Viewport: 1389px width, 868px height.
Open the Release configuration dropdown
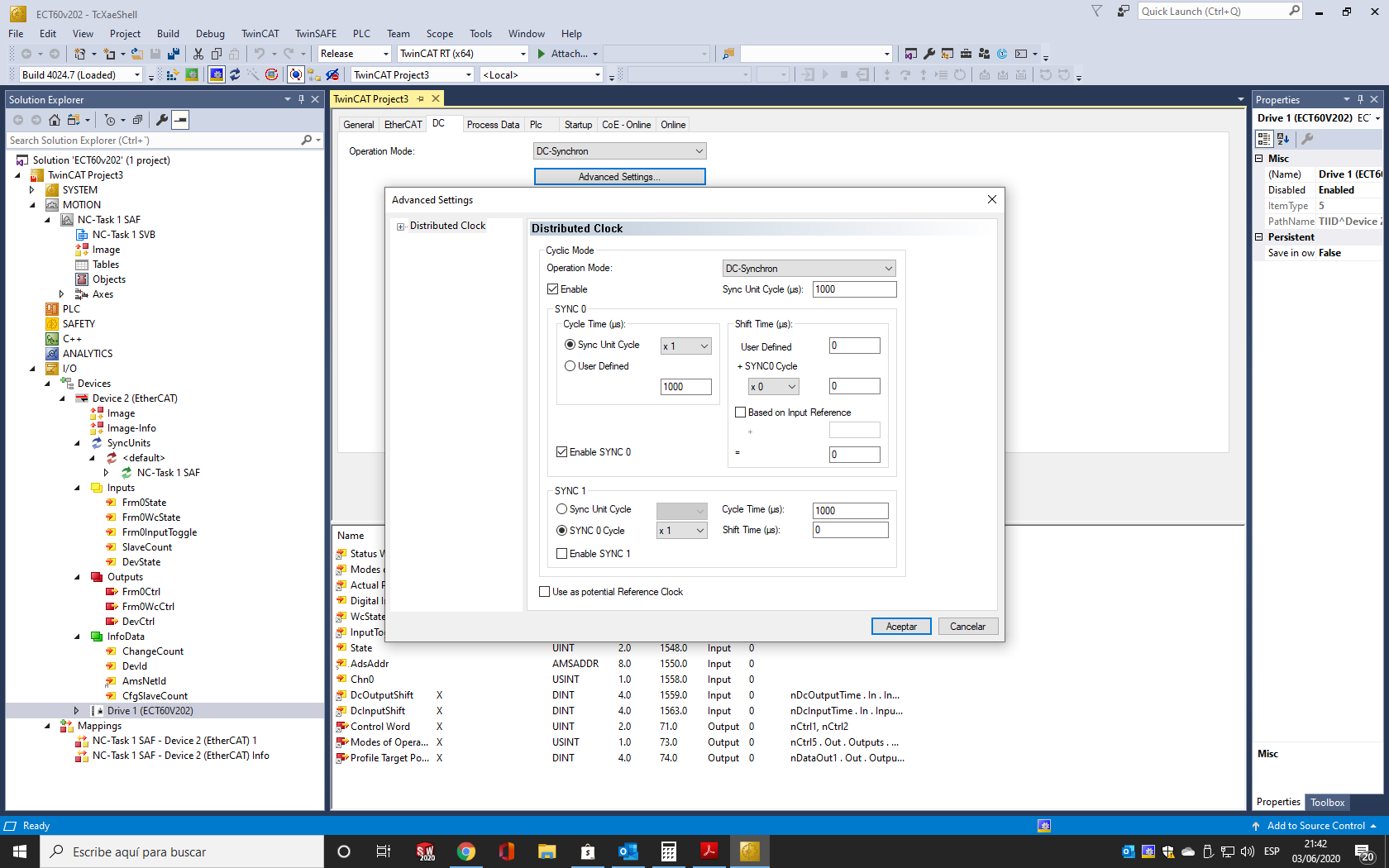pyautogui.click(x=354, y=54)
